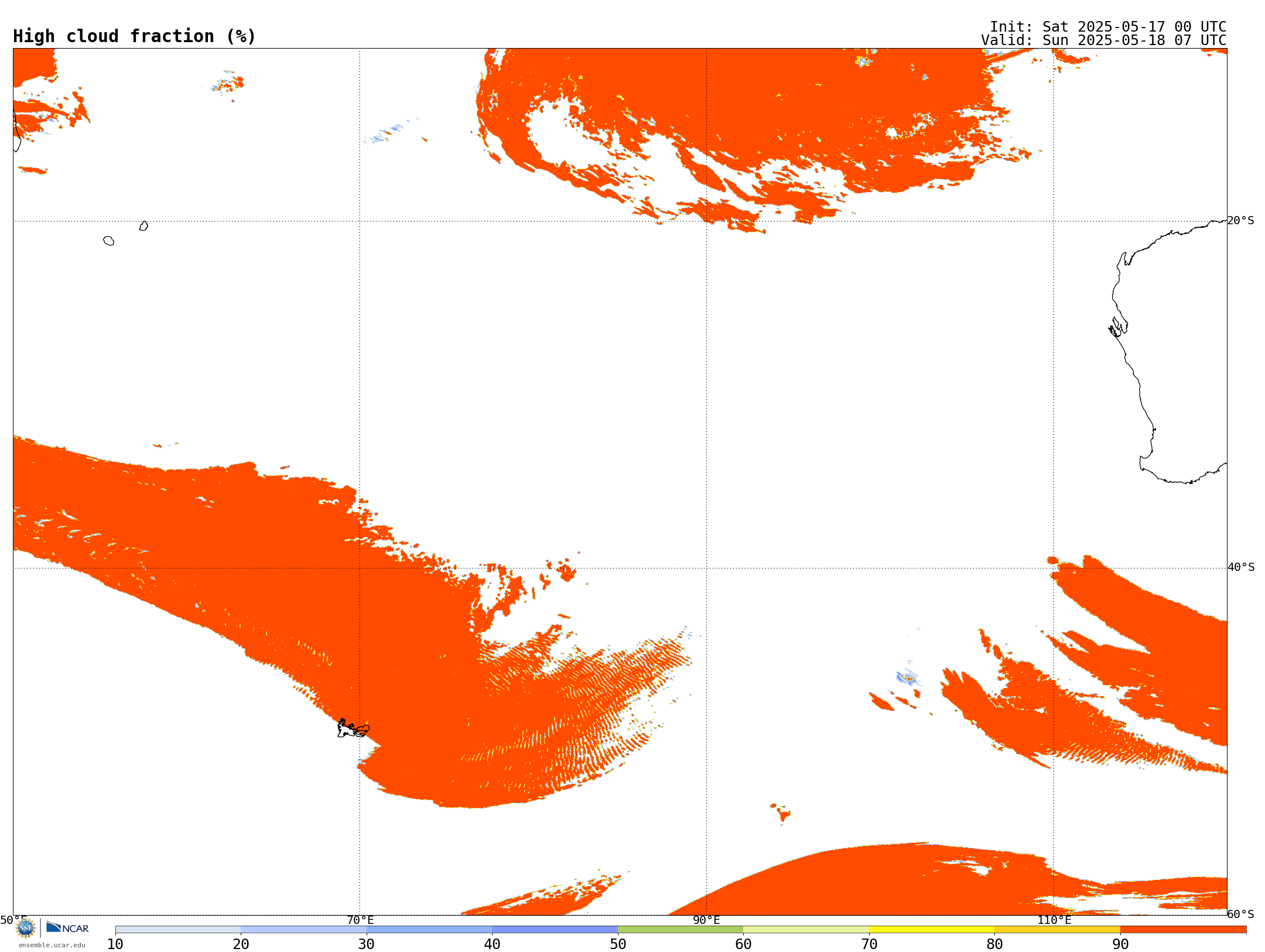The width and height of the screenshot is (1265, 952).
Task: Click the Mauritius island outline
Action: click(143, 226)
